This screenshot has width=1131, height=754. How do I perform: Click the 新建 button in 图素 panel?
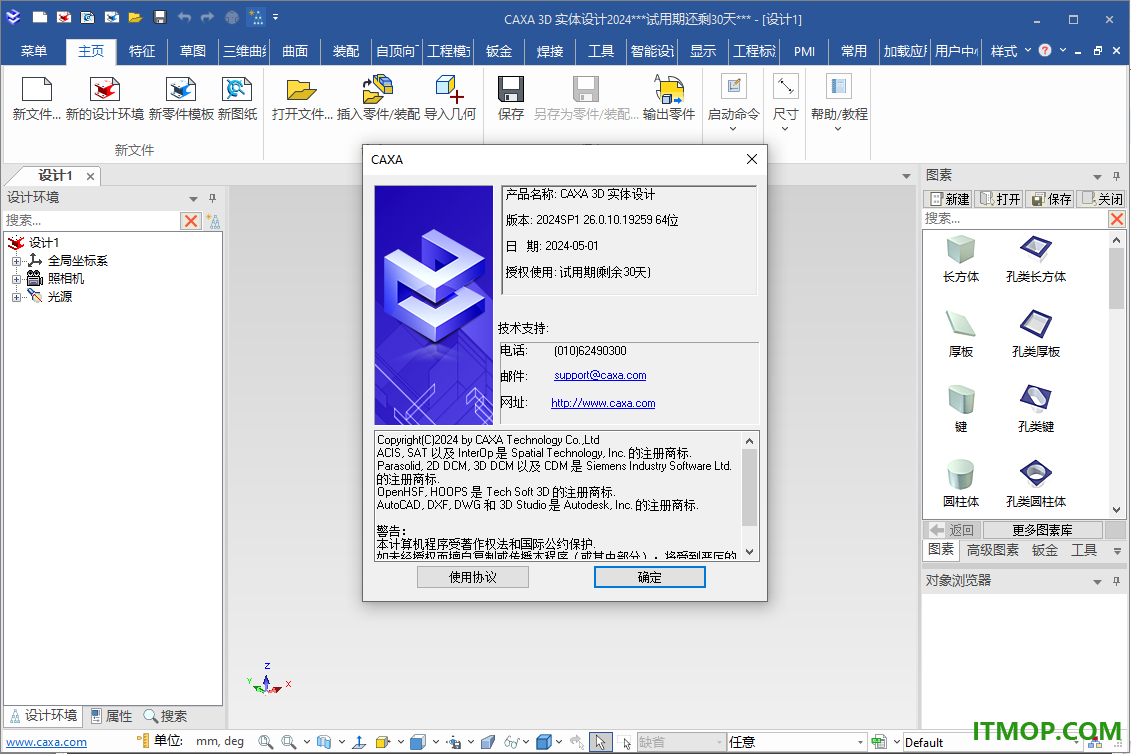pyautogui.click(x=949, y=199)
